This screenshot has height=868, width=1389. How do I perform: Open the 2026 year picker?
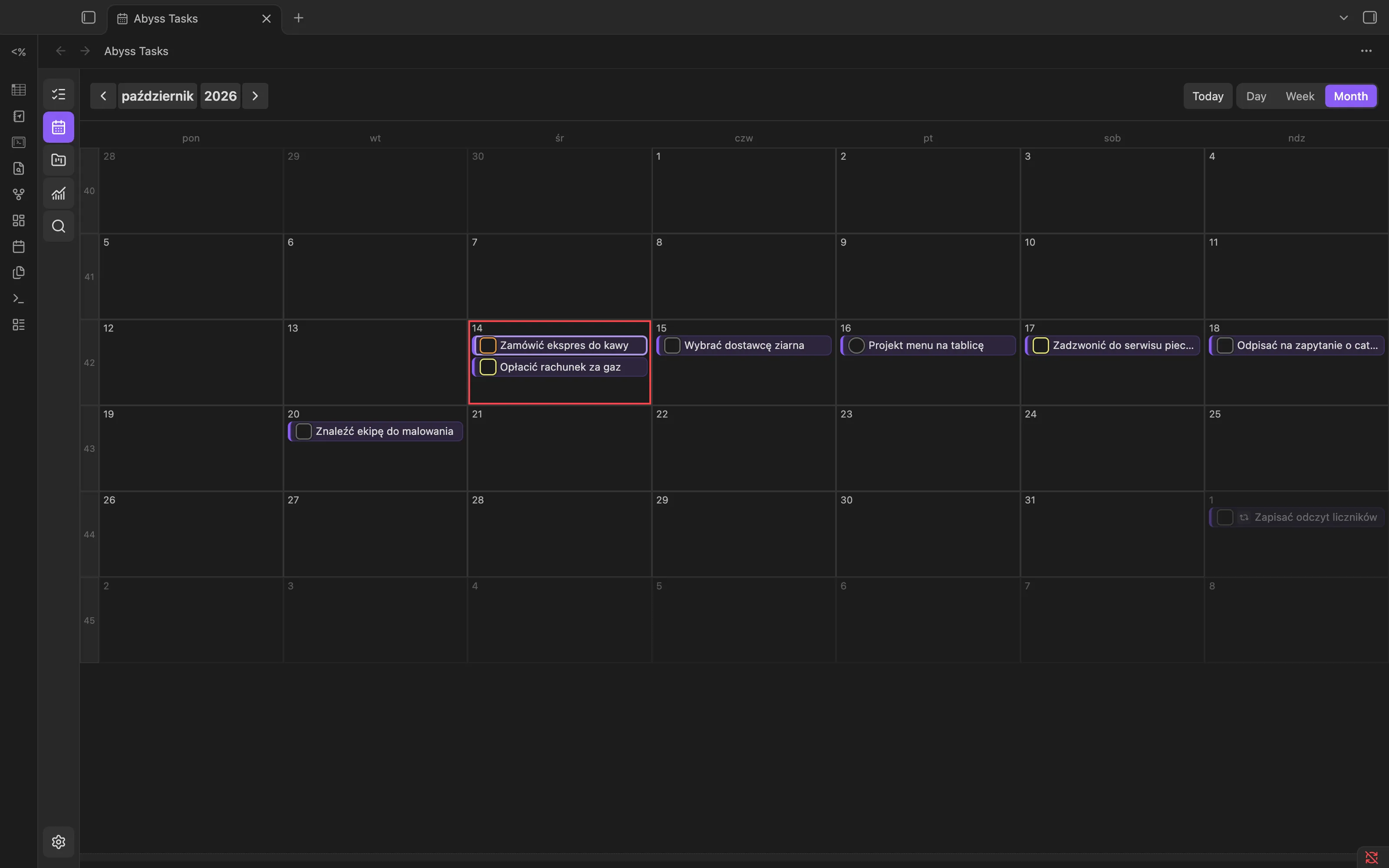click(221, 96)
